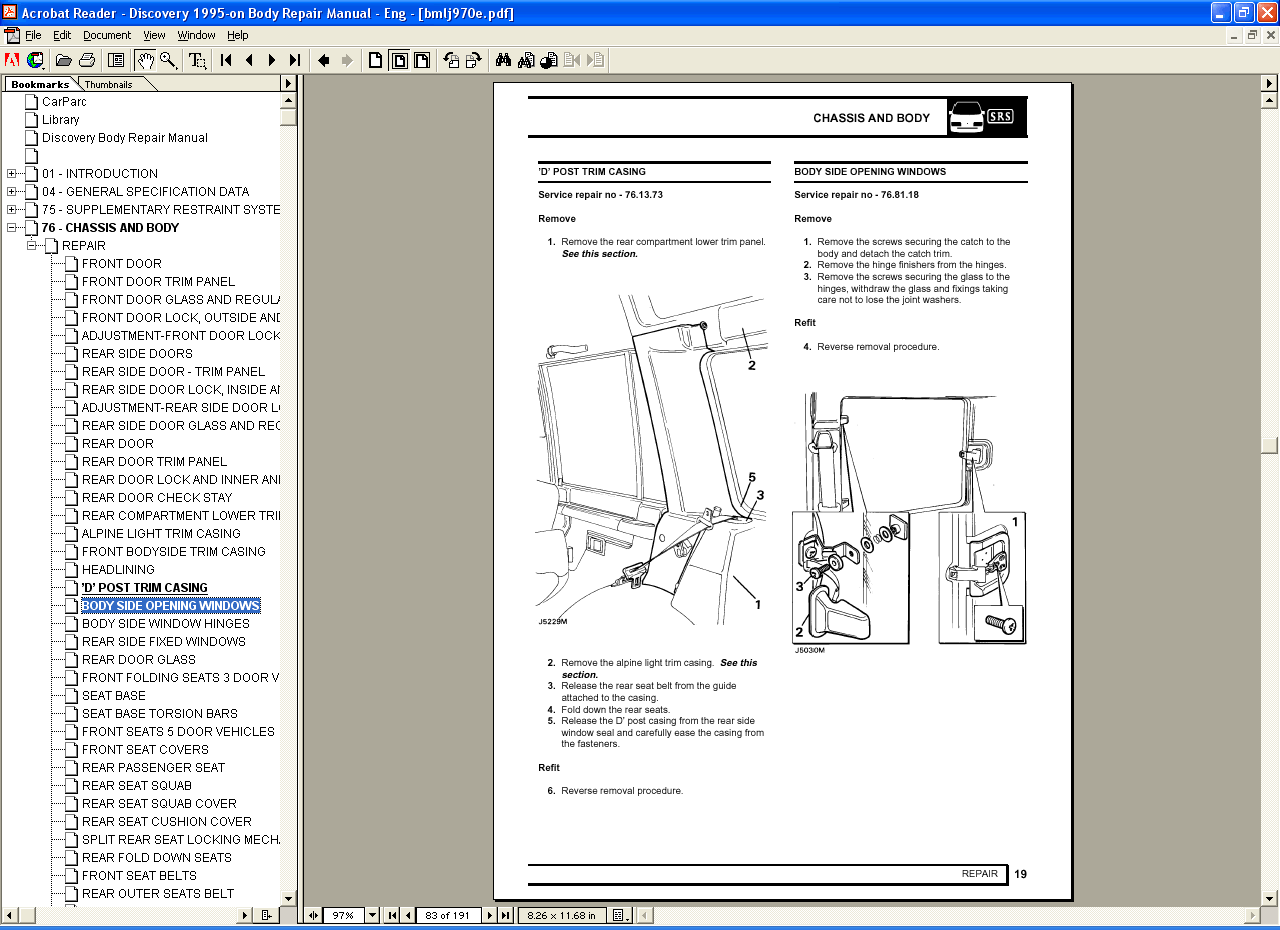The image size is (1280, 930).
Task: Toggle navigation pane from status bar
Action: click(314, 915)
